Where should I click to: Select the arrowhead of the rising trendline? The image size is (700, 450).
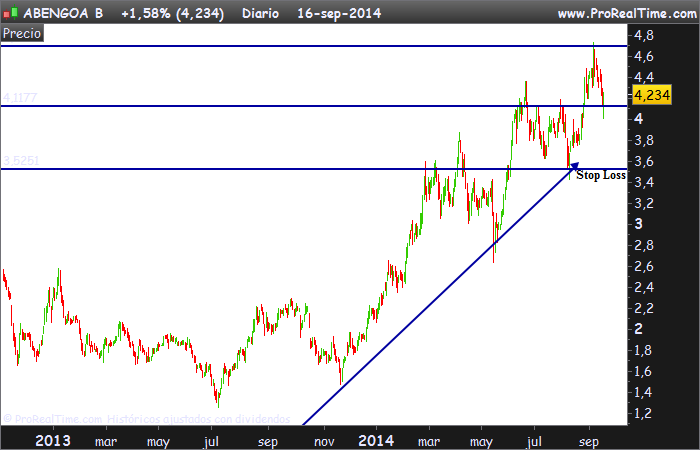(573, 166)
